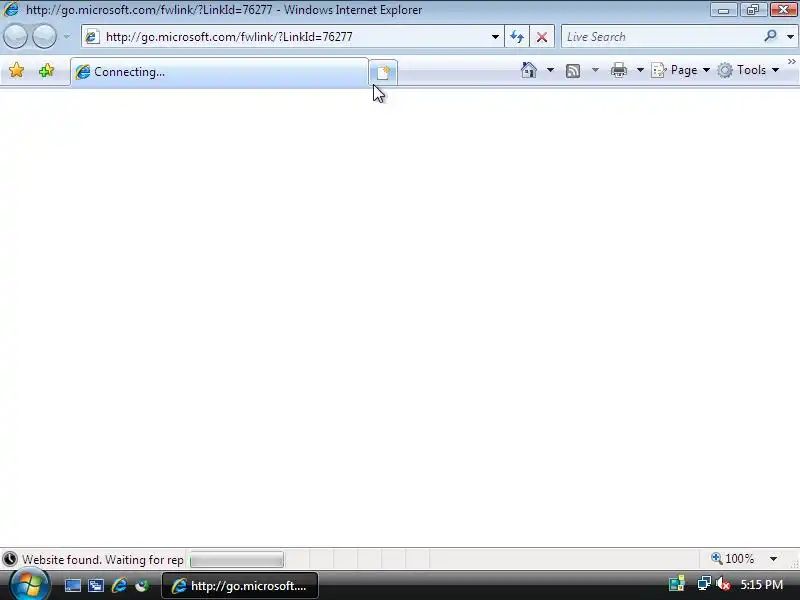Click the Refresh button

point(517,37)
